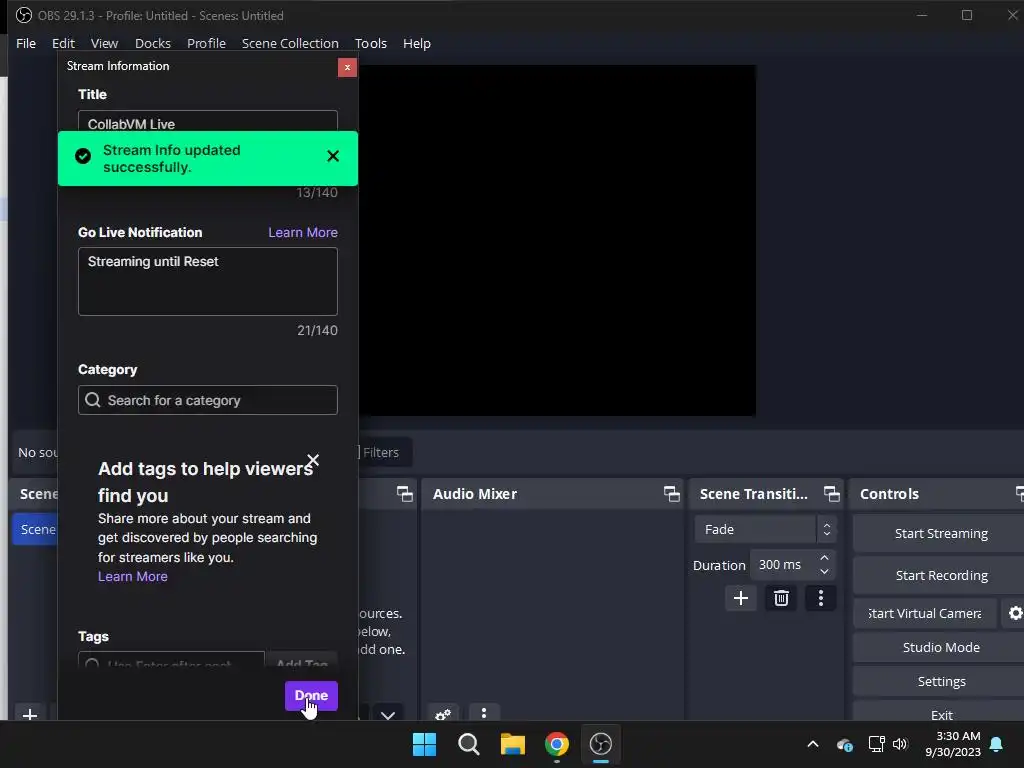Close the Stream Information dock
This screenshot has height=768, width=1024.
pyautogui.click(x=347, y=67)
